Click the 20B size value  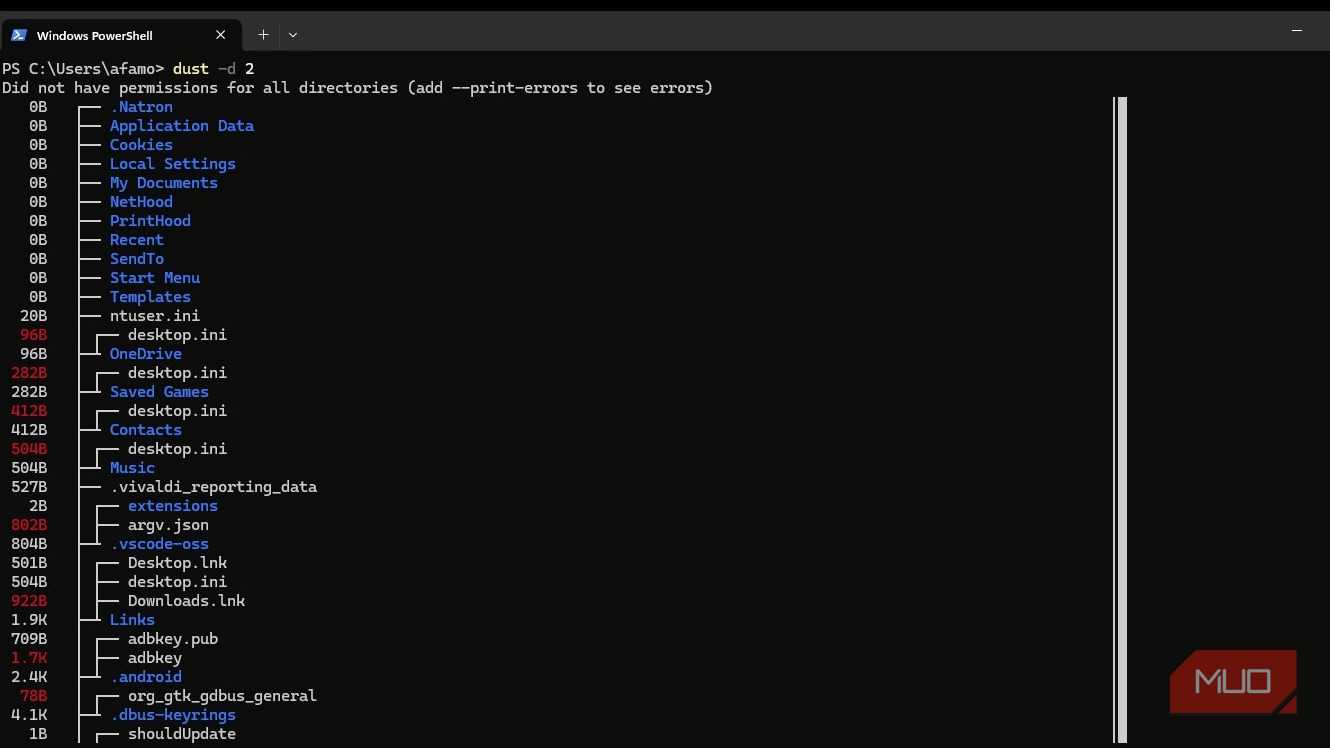[34, 316]
